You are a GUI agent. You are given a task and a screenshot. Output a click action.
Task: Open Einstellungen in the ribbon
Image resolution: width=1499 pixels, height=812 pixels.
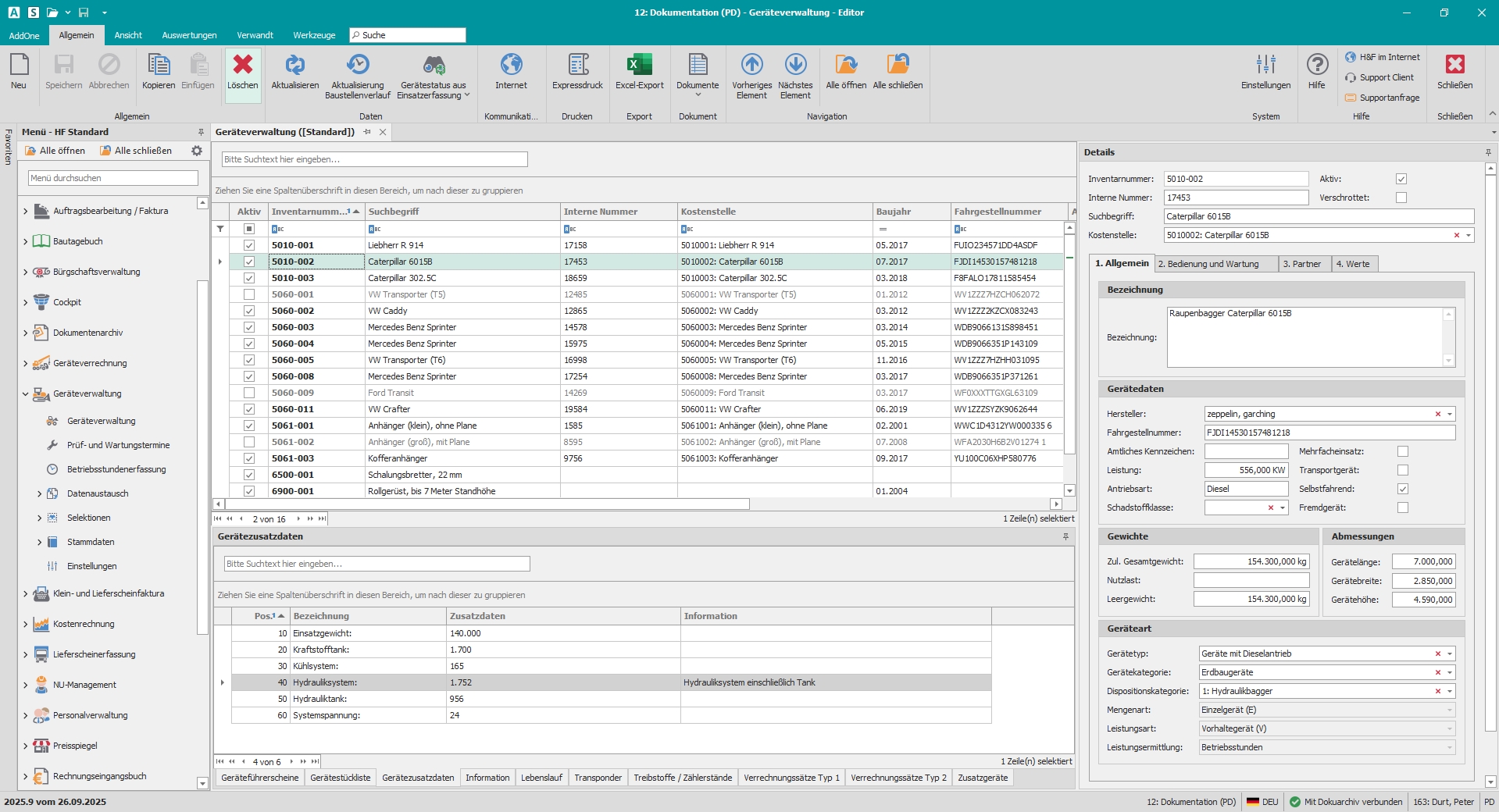point(1265,66)
